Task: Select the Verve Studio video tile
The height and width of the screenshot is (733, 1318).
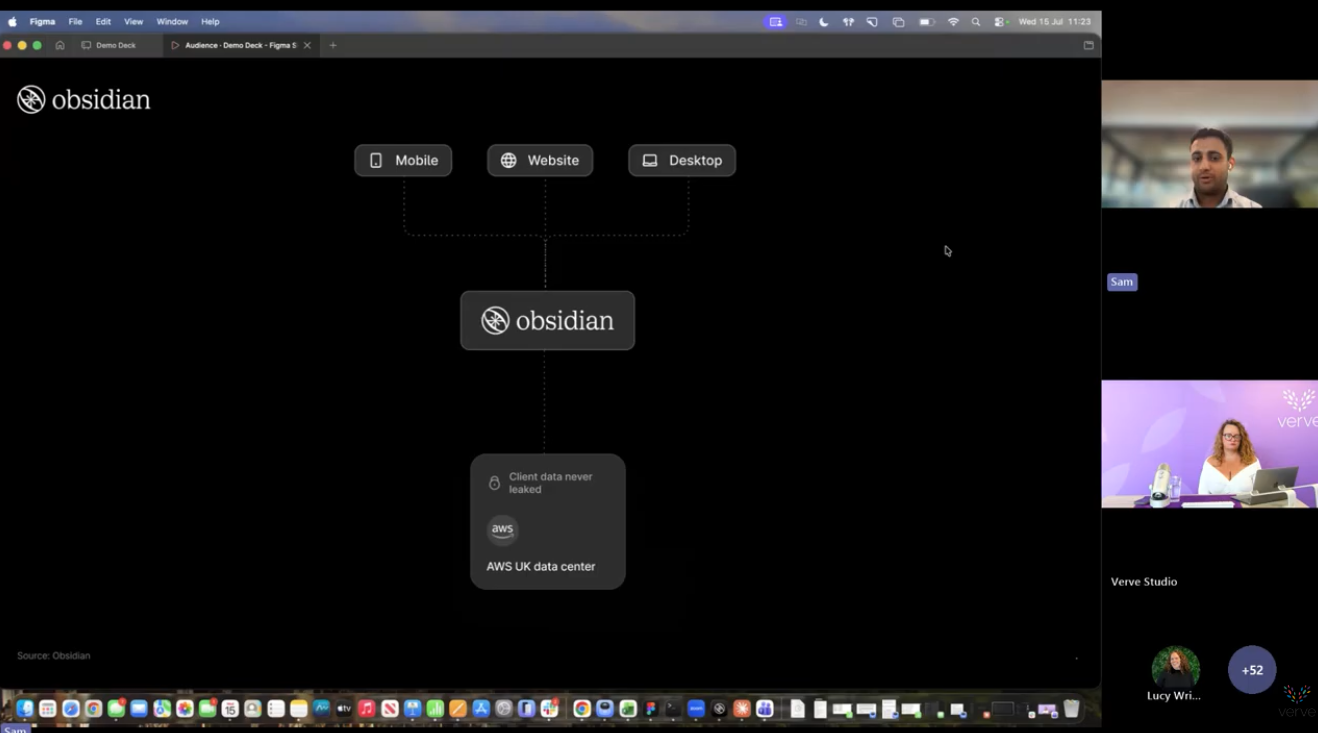Action: click(x=1209, y=444)
